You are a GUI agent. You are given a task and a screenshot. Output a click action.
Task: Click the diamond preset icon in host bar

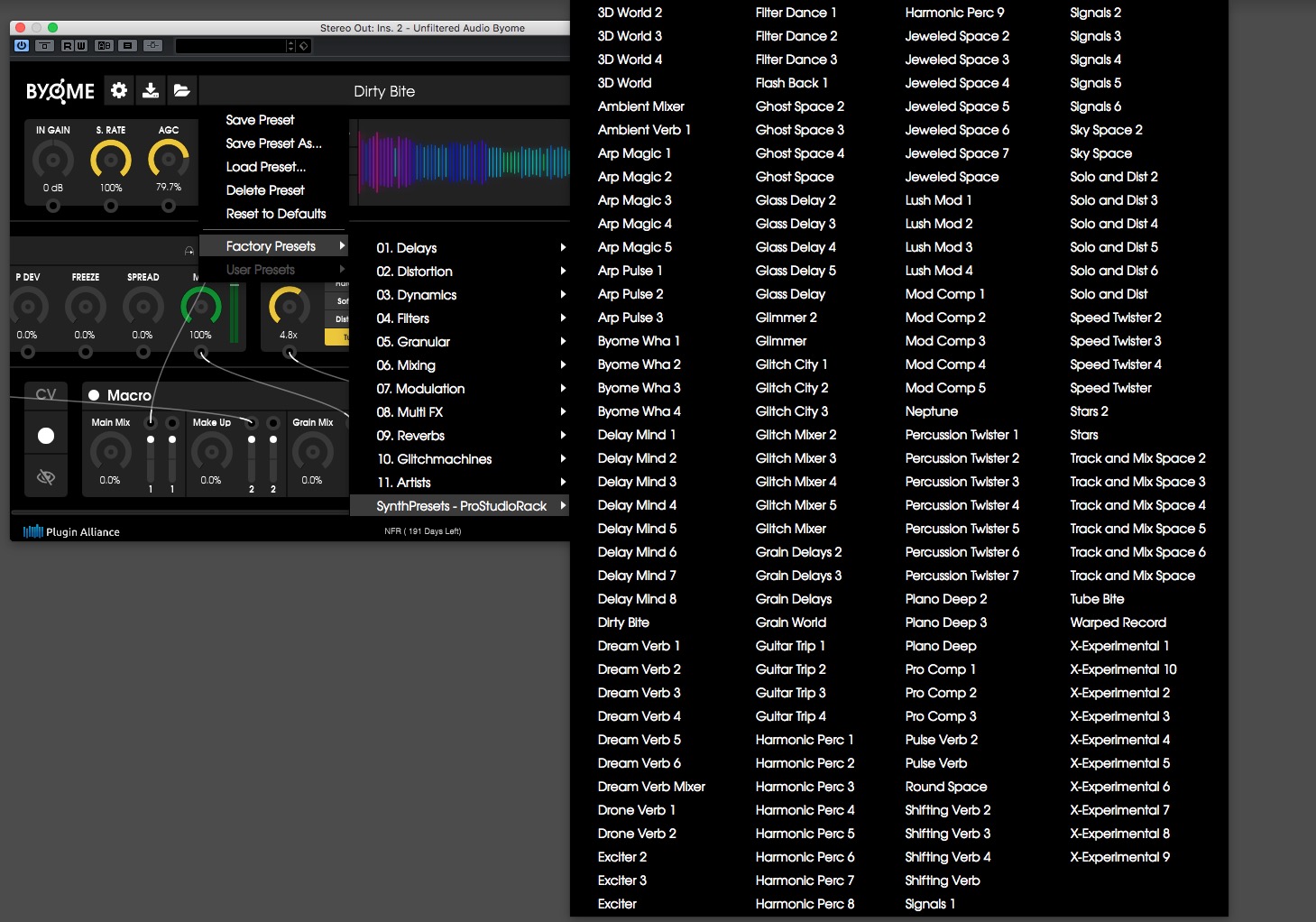[304, 46]
